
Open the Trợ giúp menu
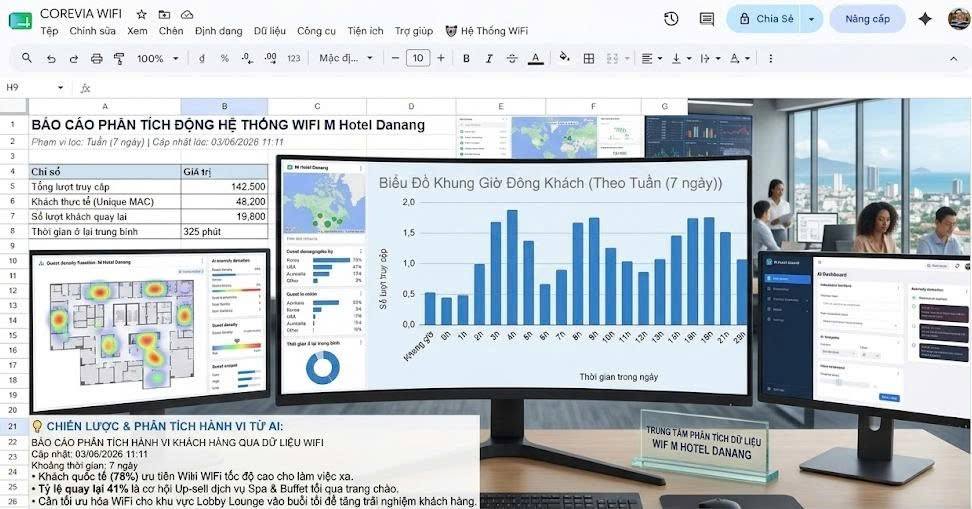[413, 31]
